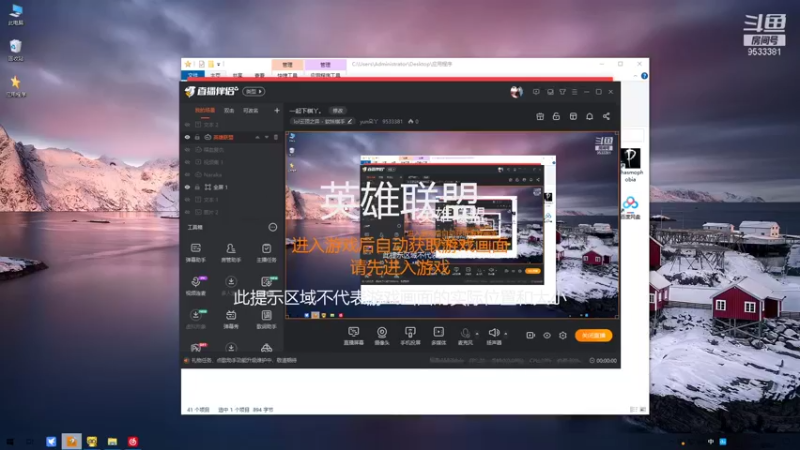Open the help icon in File Explorer window
The image size is (800, 450).
pos(644,76)
